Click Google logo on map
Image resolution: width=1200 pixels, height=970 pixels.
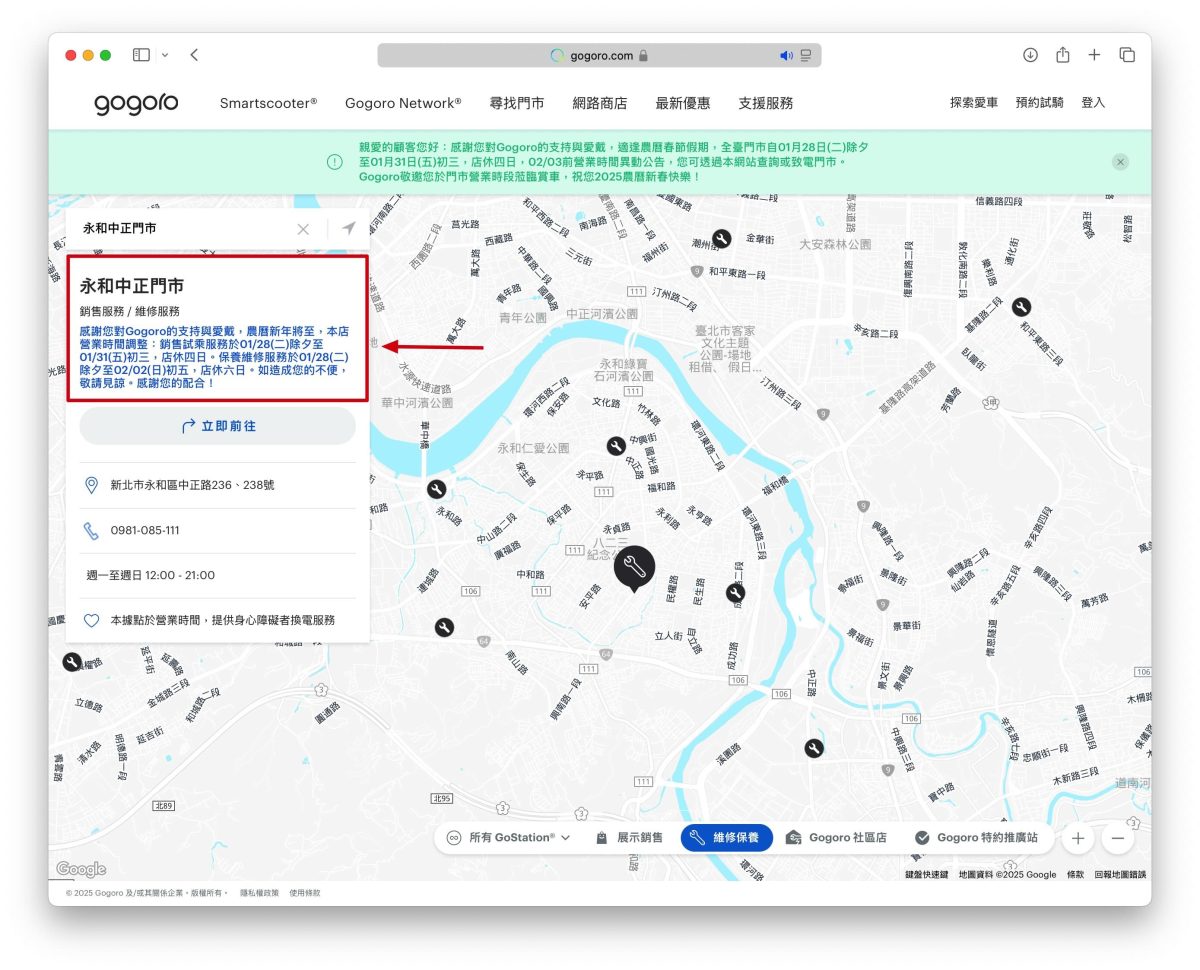(x=81, y=870)
